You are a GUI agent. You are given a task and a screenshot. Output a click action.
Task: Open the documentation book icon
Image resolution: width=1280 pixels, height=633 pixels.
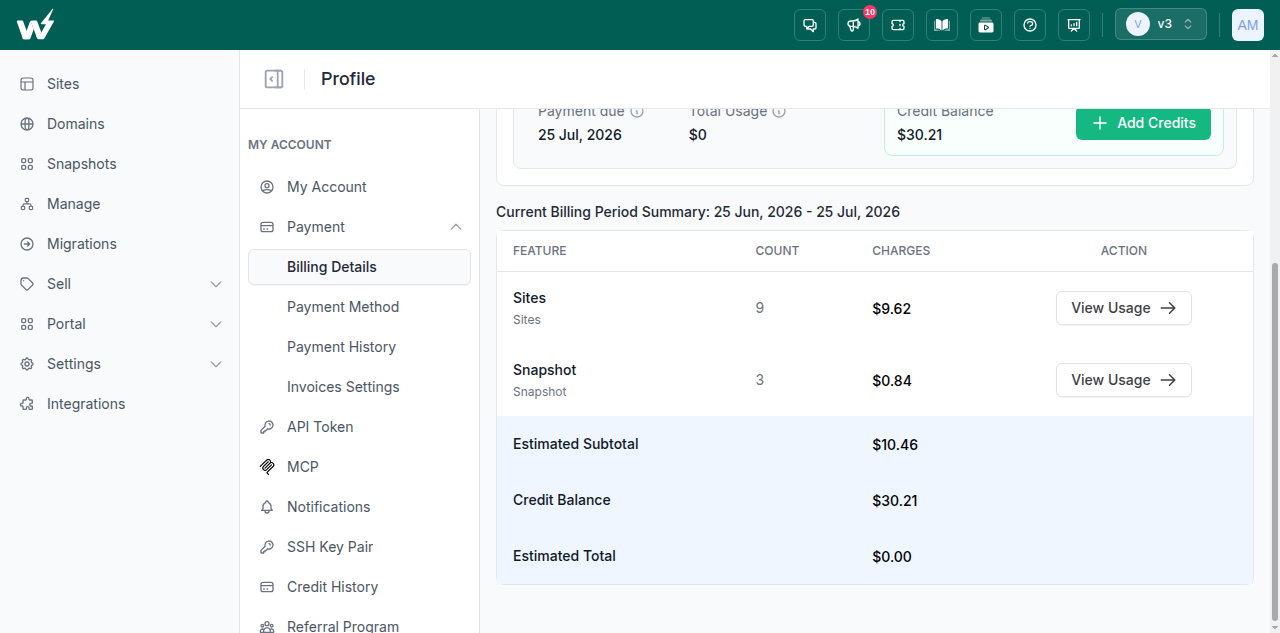pos(942,25)
